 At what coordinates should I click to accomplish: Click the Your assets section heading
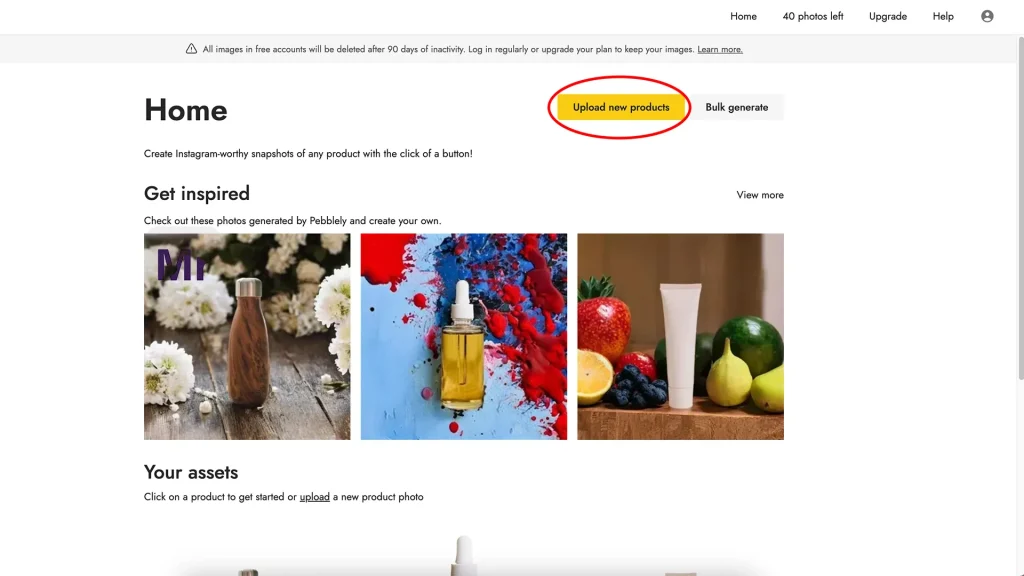pyautogui.click(x=191, y=472)
